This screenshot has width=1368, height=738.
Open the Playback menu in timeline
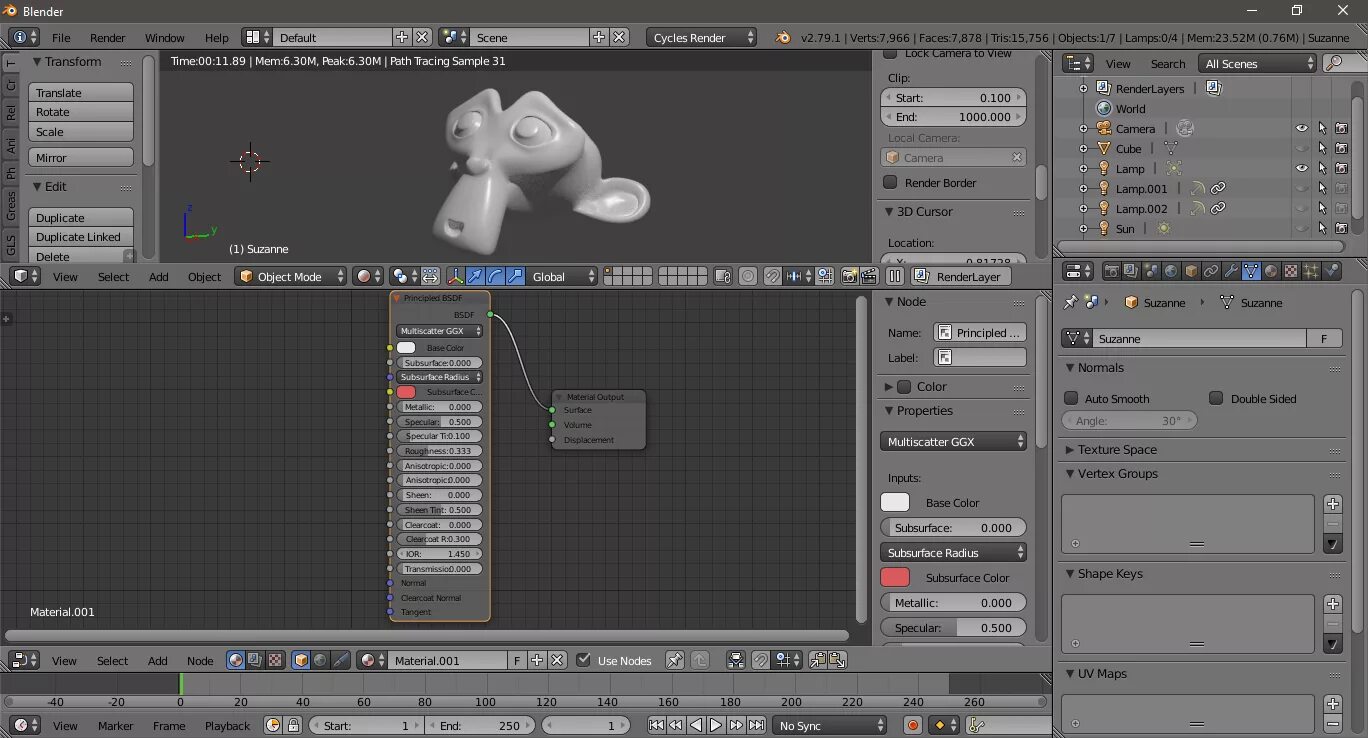click(x=228, y=725)
